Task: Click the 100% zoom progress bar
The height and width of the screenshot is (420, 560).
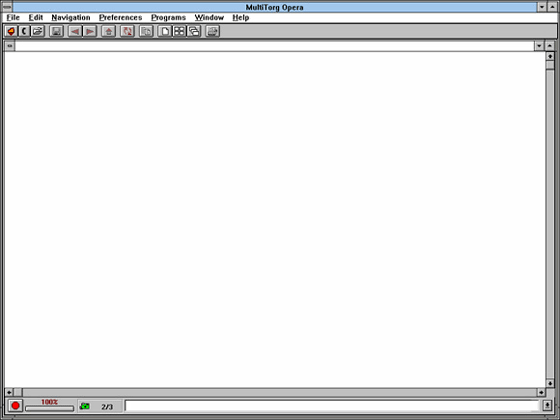Action: click(50, 408)
